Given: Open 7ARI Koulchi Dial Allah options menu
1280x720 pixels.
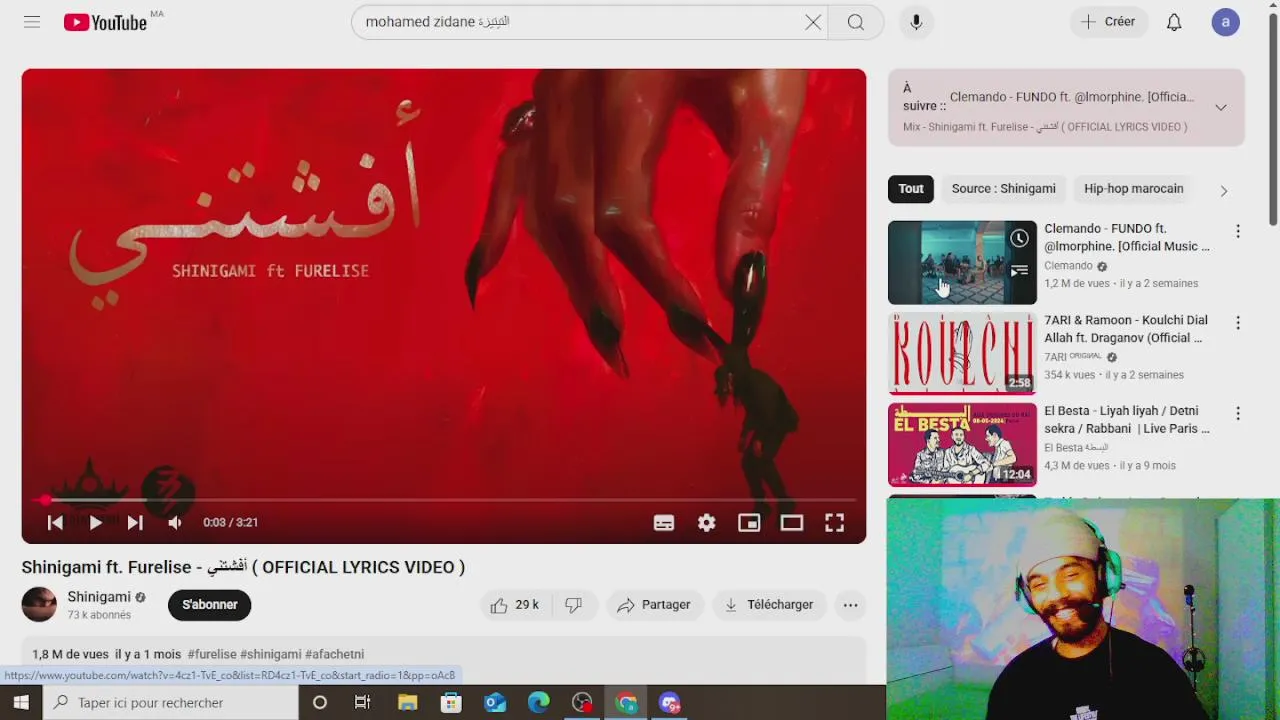Looking at the screenshot, I should (1238, 323).
